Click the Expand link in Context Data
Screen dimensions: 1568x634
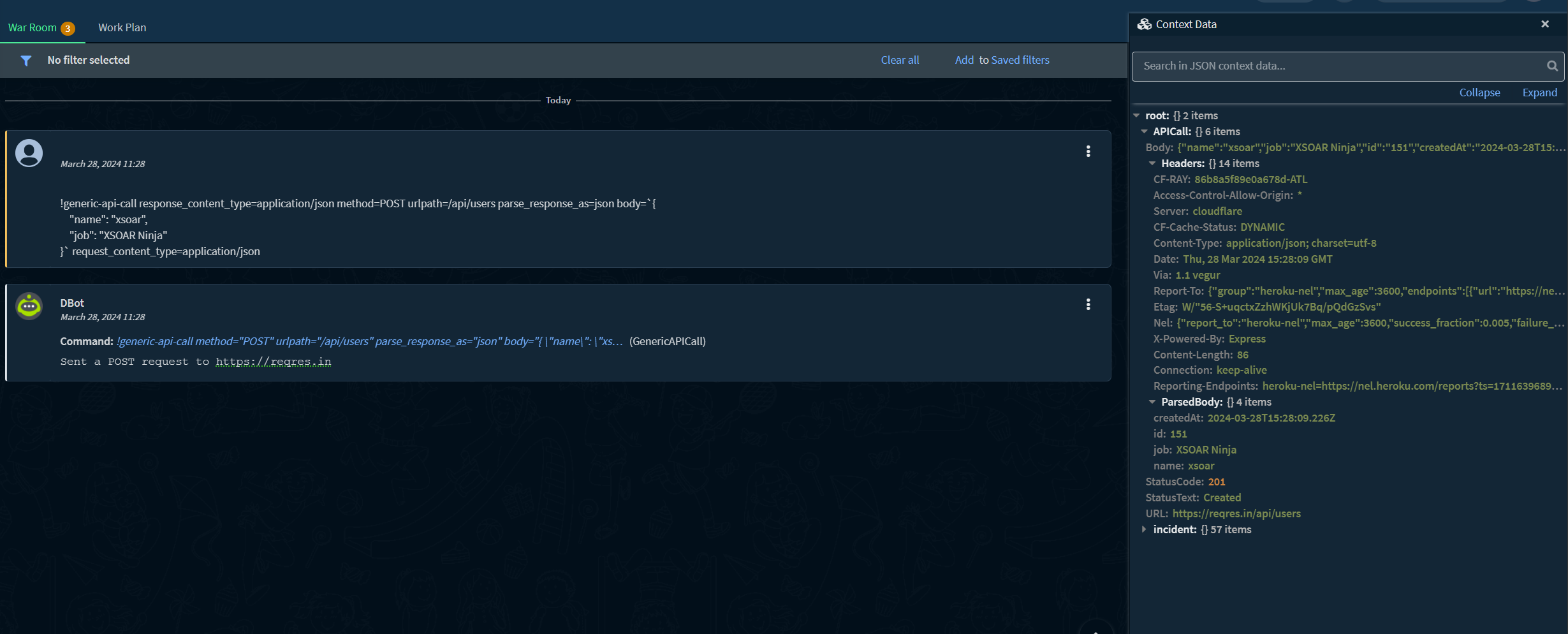click(x=1539, y=92)
